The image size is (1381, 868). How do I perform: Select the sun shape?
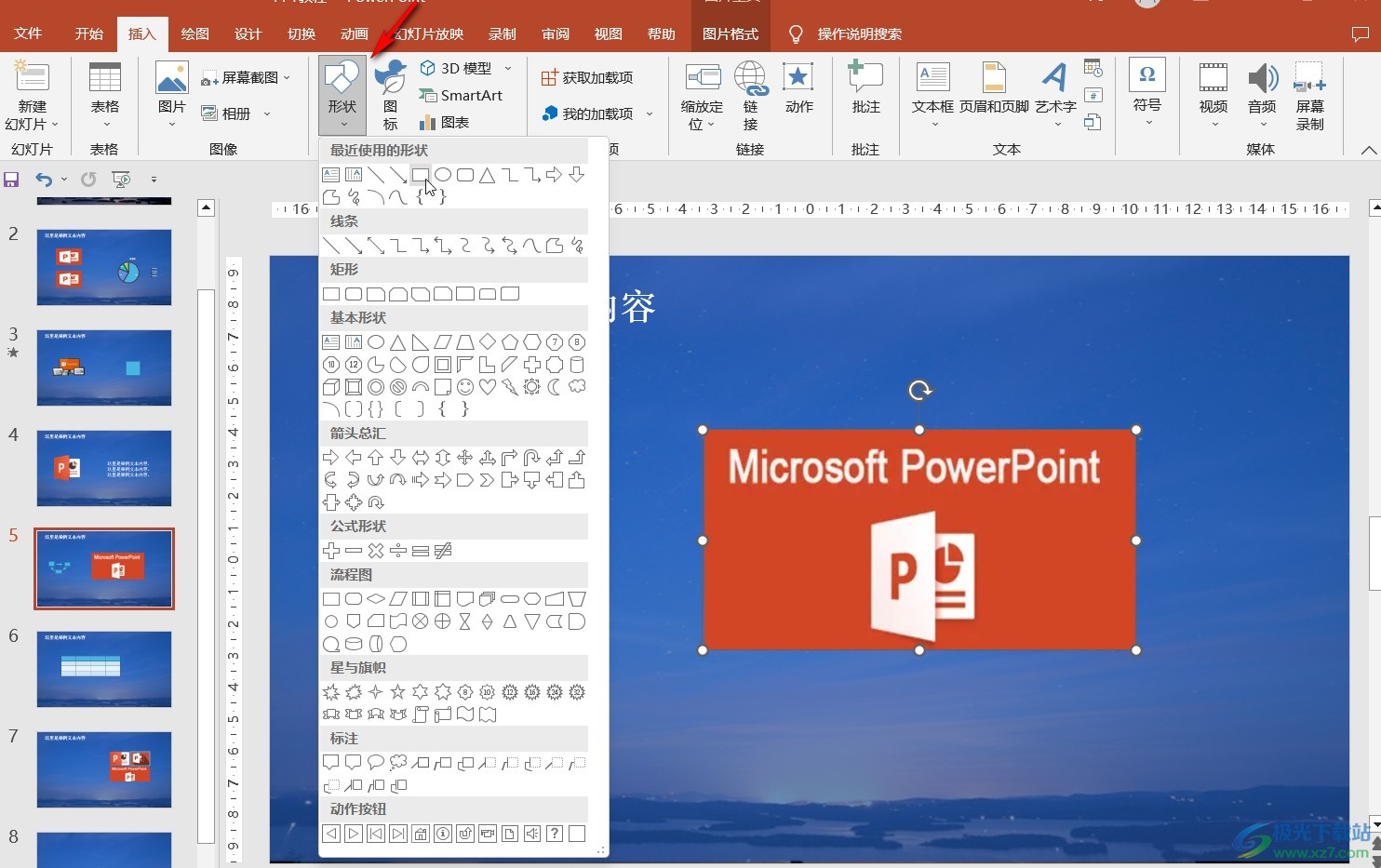pos(532,387)
